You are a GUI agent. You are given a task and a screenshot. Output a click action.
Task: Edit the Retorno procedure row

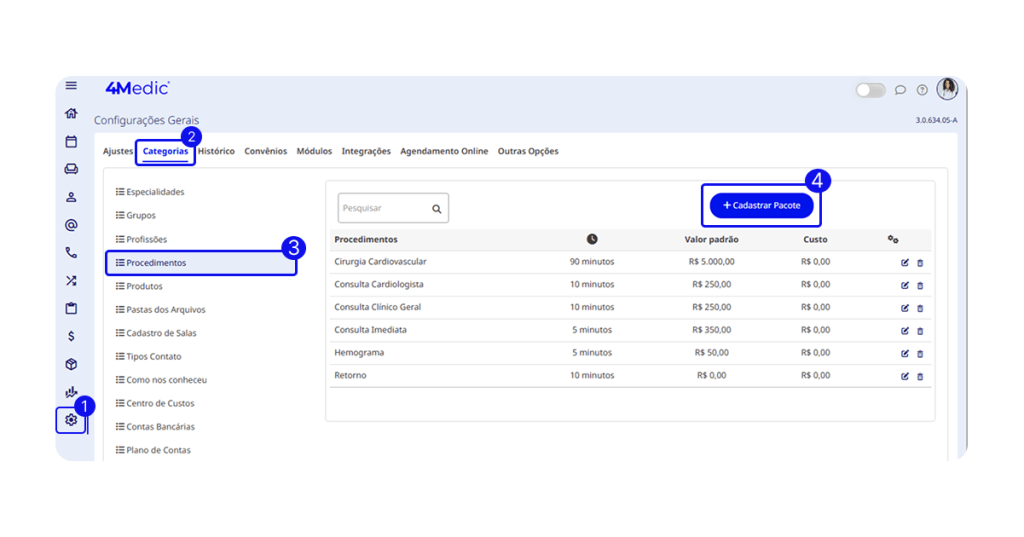(905, 377)
